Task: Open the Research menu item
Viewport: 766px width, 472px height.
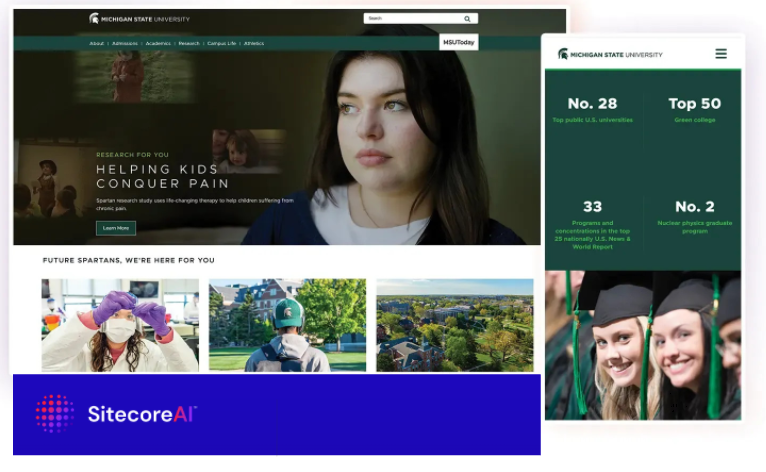Action: (189, 43)
